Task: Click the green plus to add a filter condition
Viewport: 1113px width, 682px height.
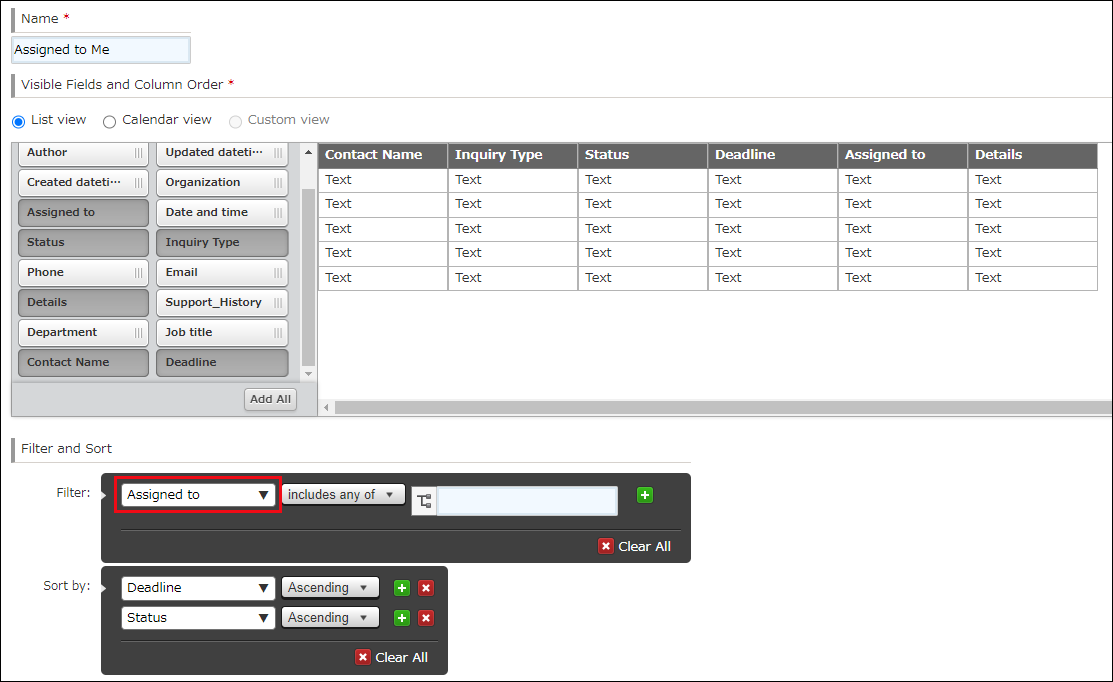Action: click(x=645, y=494)
